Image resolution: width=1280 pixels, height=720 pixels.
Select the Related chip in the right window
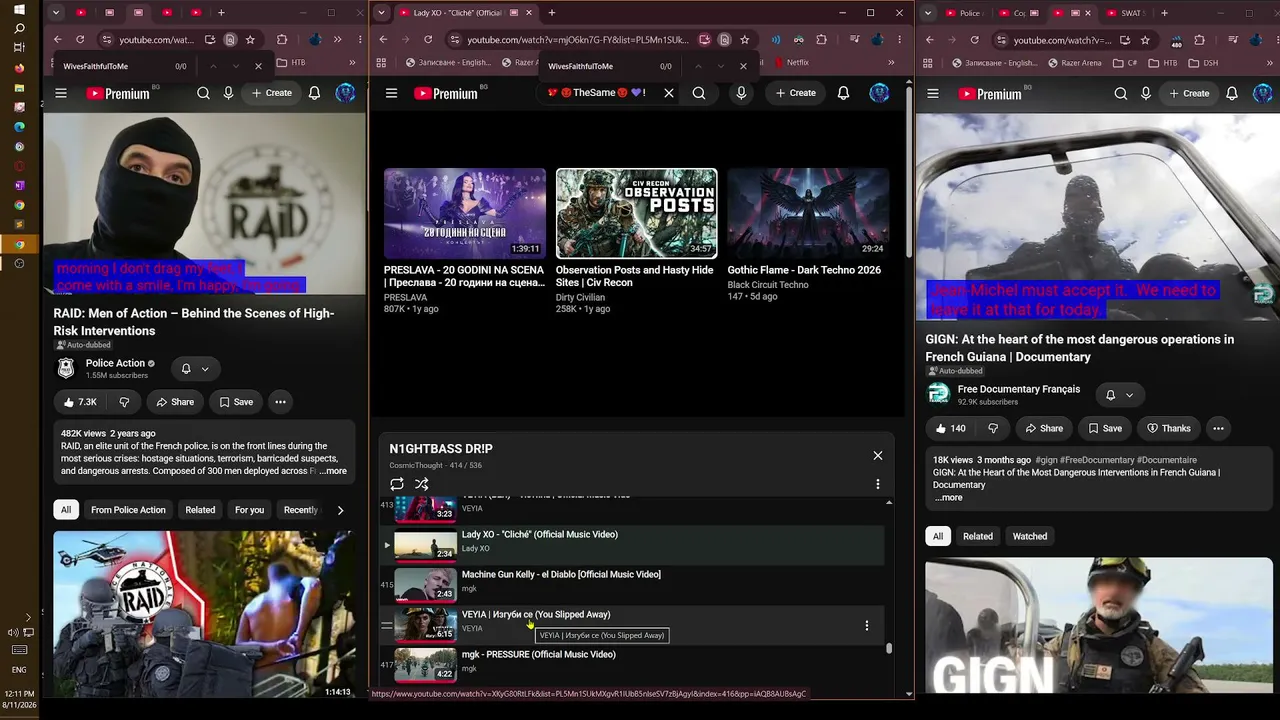[x=978, y=536]
